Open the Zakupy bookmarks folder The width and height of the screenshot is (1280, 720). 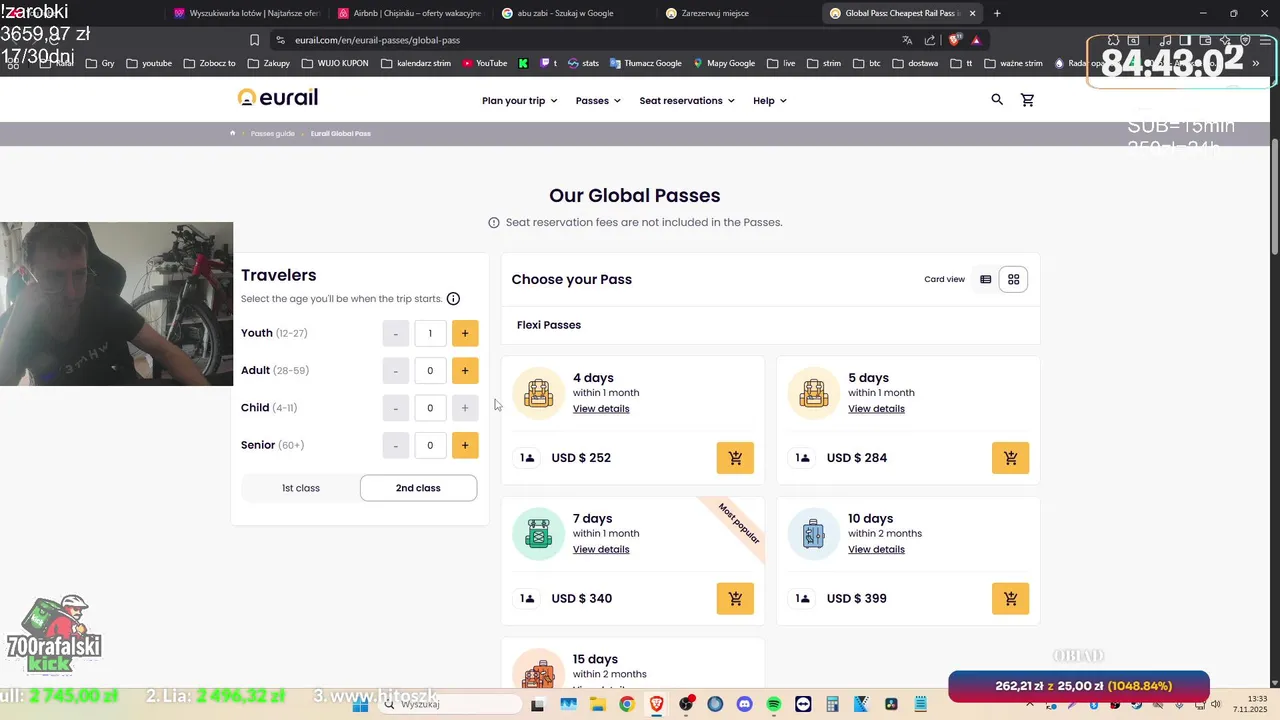click(x=269, y=63)
